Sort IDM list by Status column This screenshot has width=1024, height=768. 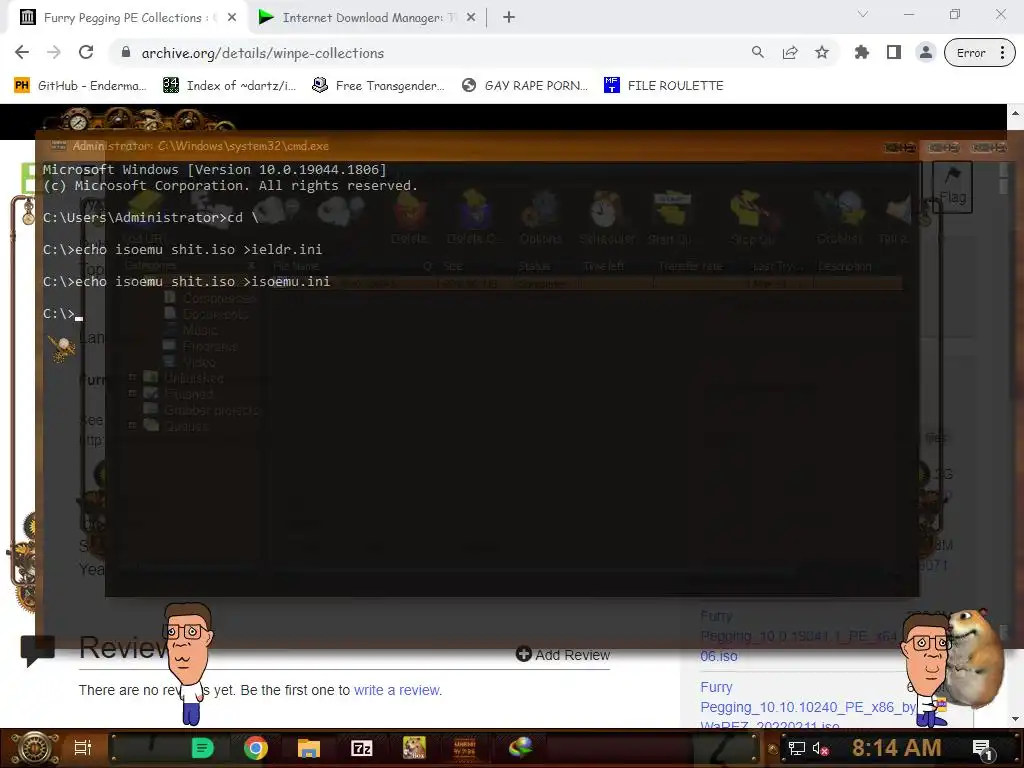click(x=534, y=266)
